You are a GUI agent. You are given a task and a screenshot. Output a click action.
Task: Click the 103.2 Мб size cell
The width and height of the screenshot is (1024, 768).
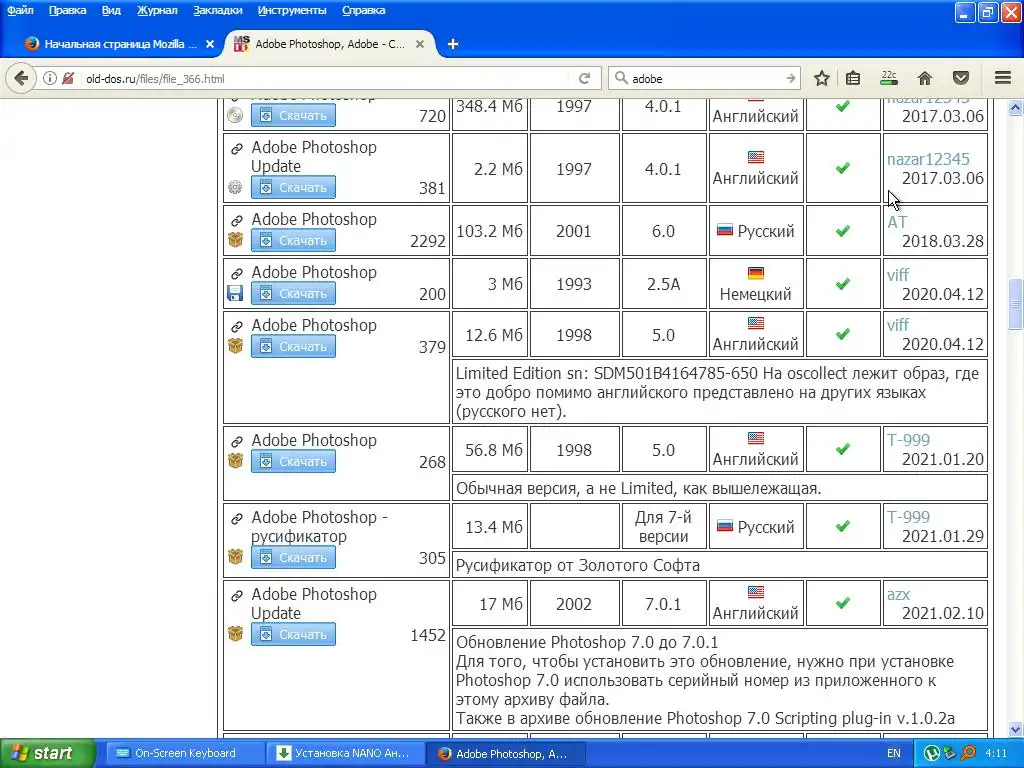(489, 231)
